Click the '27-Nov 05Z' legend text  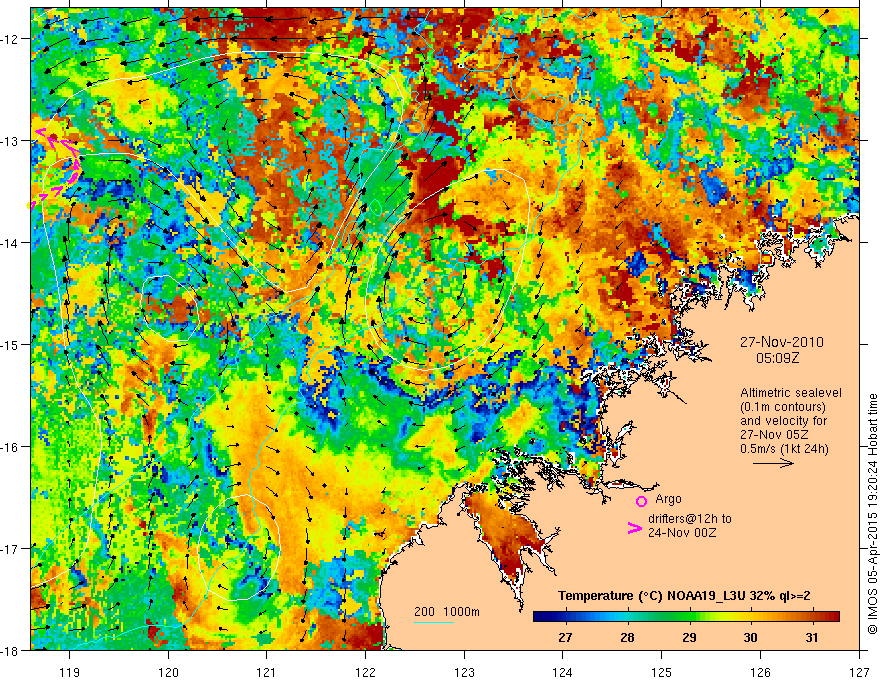tap(774, 435)
